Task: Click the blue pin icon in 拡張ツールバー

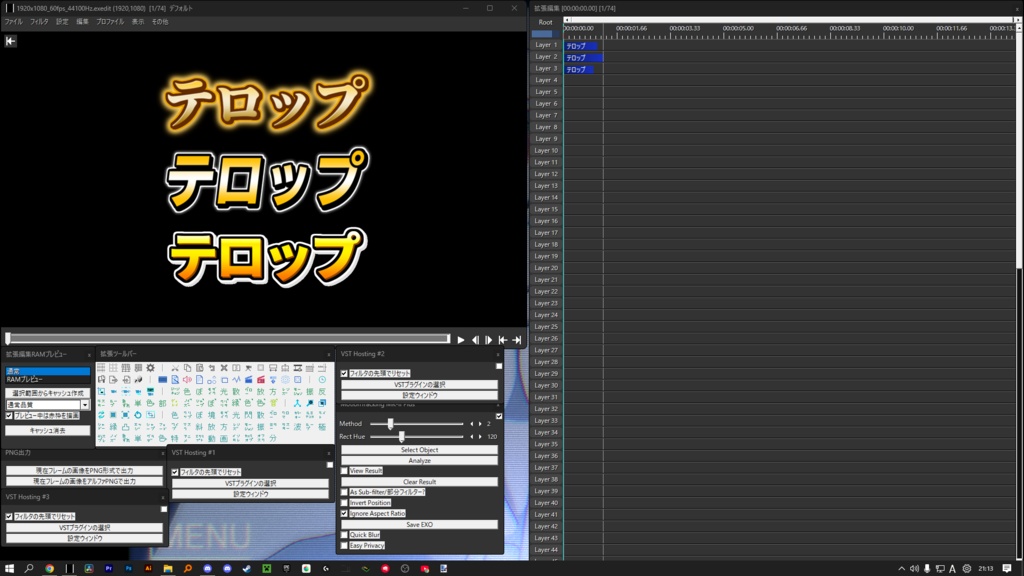Action: pos(310,403)
